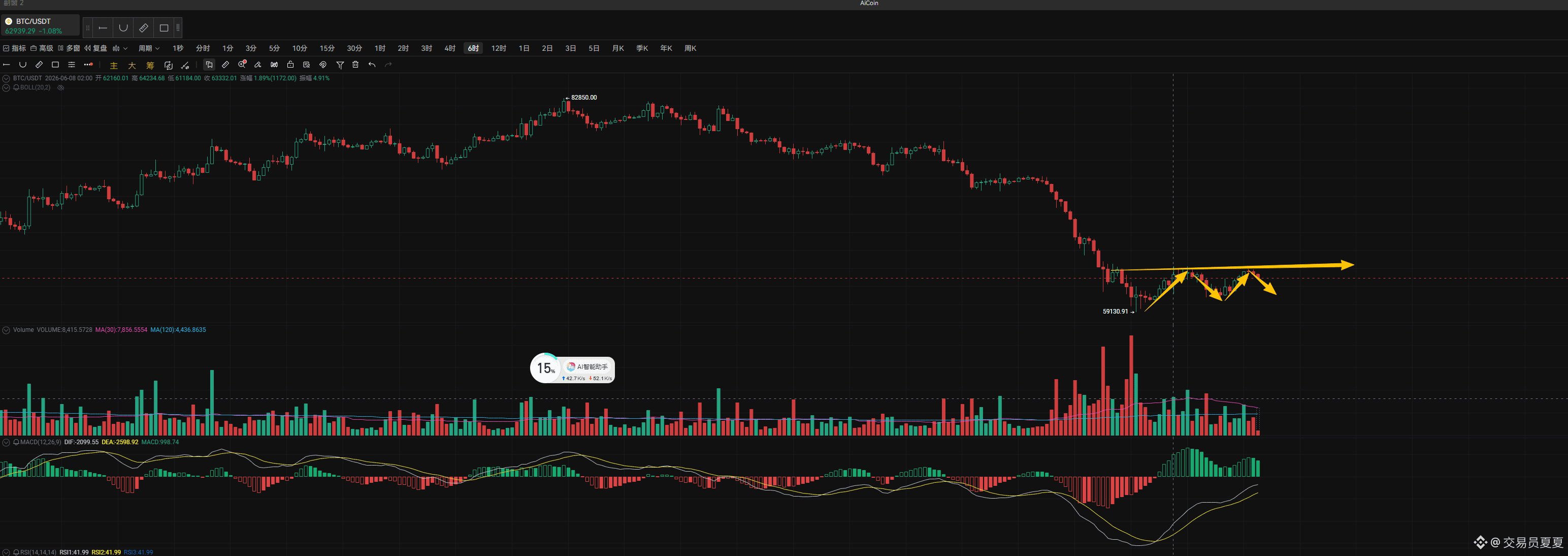1568x556 pixels.
Task: Switch to the 1秒 timeframe
Action: pos(178,48)
